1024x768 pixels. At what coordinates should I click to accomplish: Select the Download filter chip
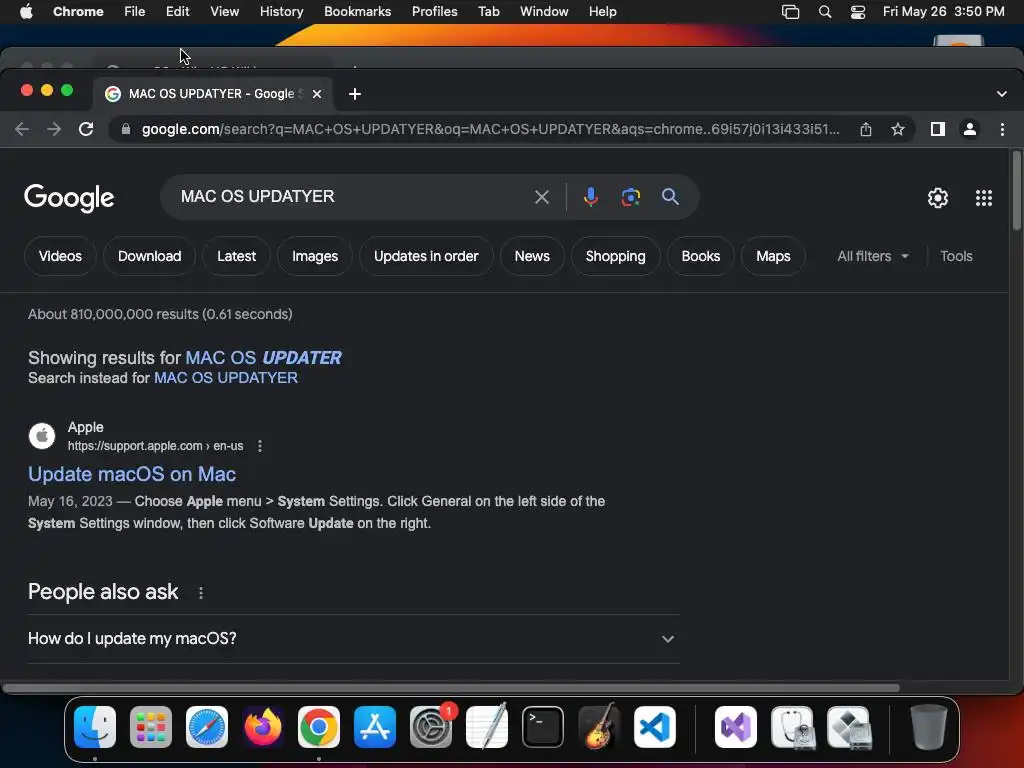tap(150, 256)
